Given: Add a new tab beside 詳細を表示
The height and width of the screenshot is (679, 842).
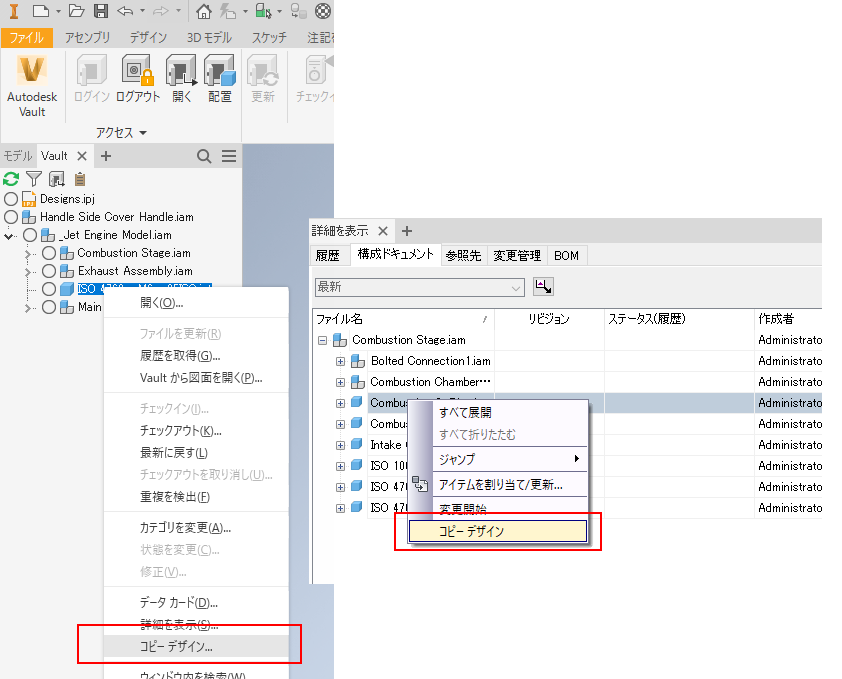Looking at the screenshot, I should click(x=407, y=231).
